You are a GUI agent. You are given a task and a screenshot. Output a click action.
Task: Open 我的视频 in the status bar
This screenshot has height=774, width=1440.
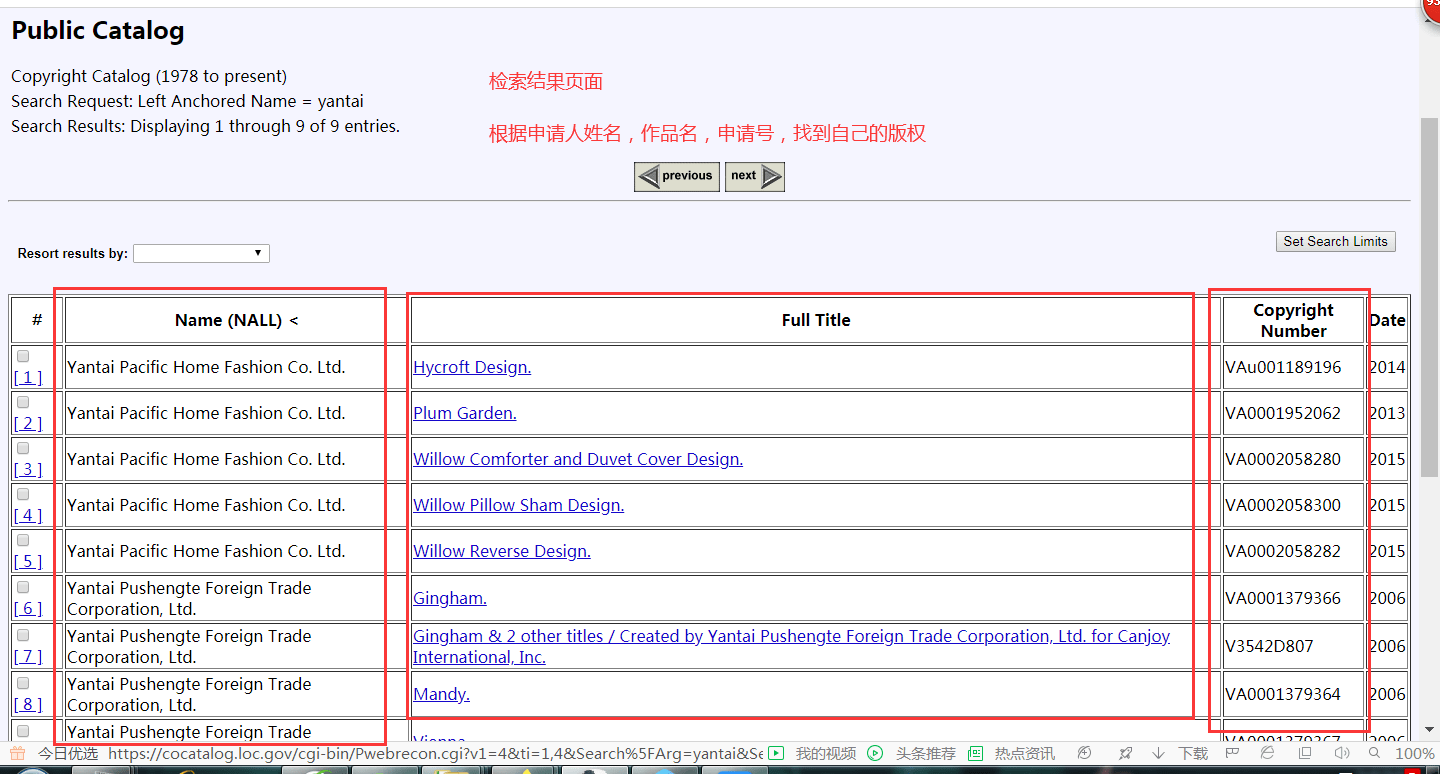click(814, 753)
